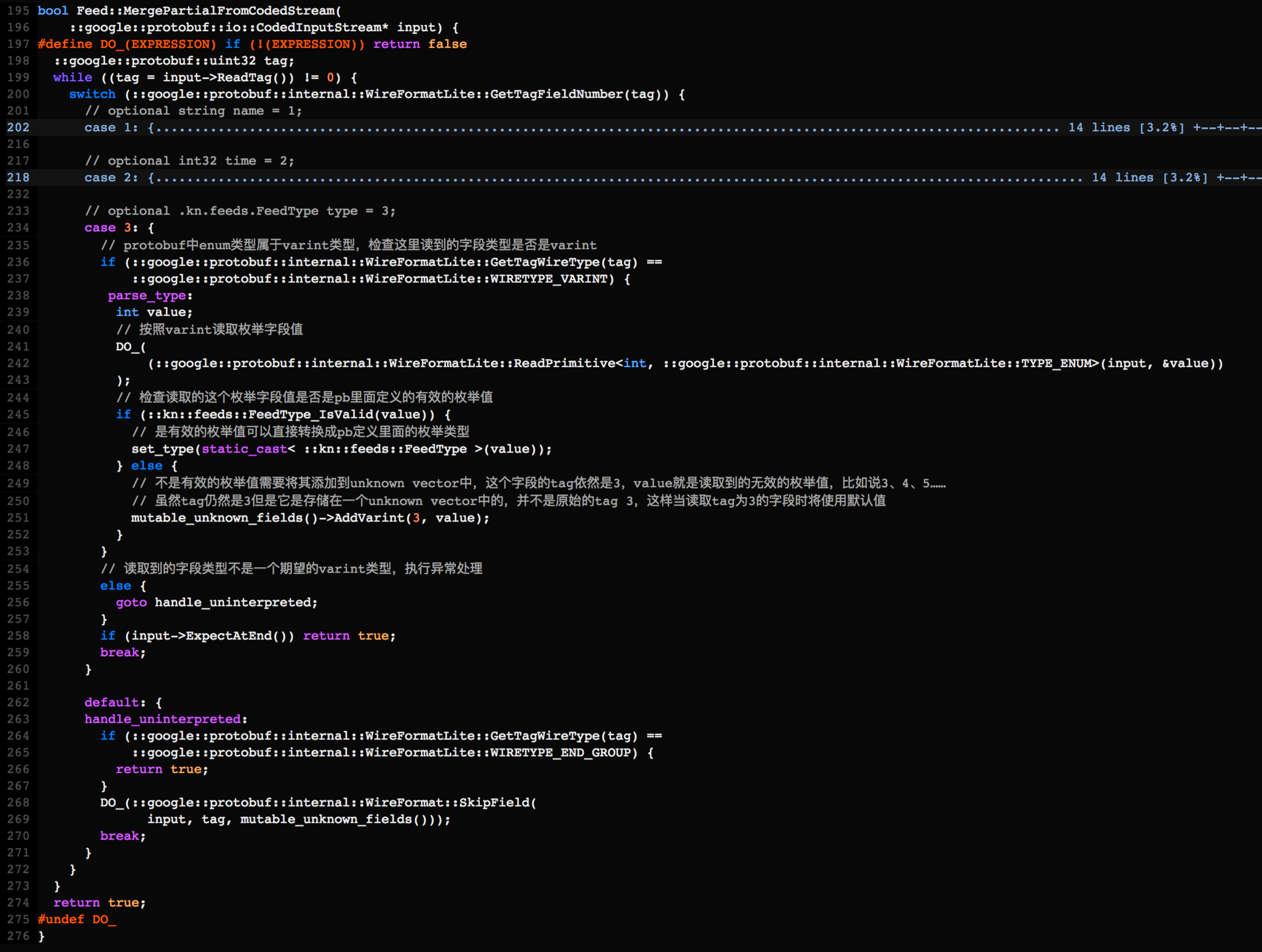This screenshot has width=1262, height=952.
Task: Click line number 262 in the gutter
Action: (18, 702)
